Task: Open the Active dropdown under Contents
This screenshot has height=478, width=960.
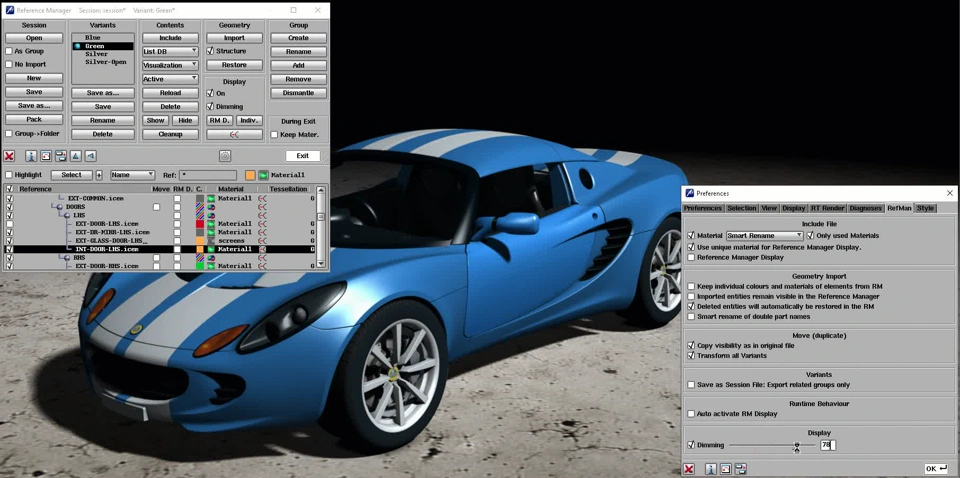Action: 170,79
